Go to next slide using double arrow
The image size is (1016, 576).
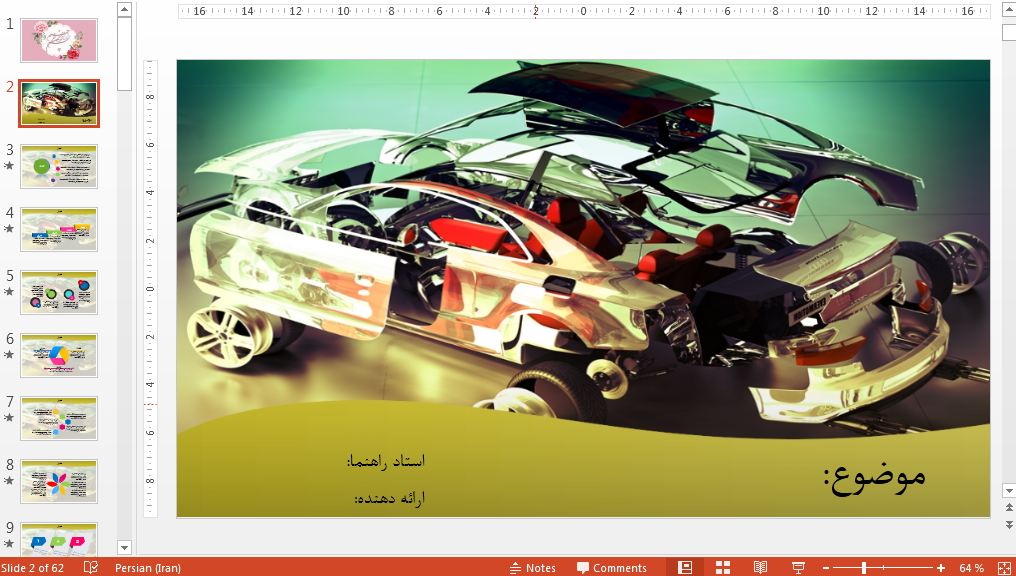tap(1008, 523)
